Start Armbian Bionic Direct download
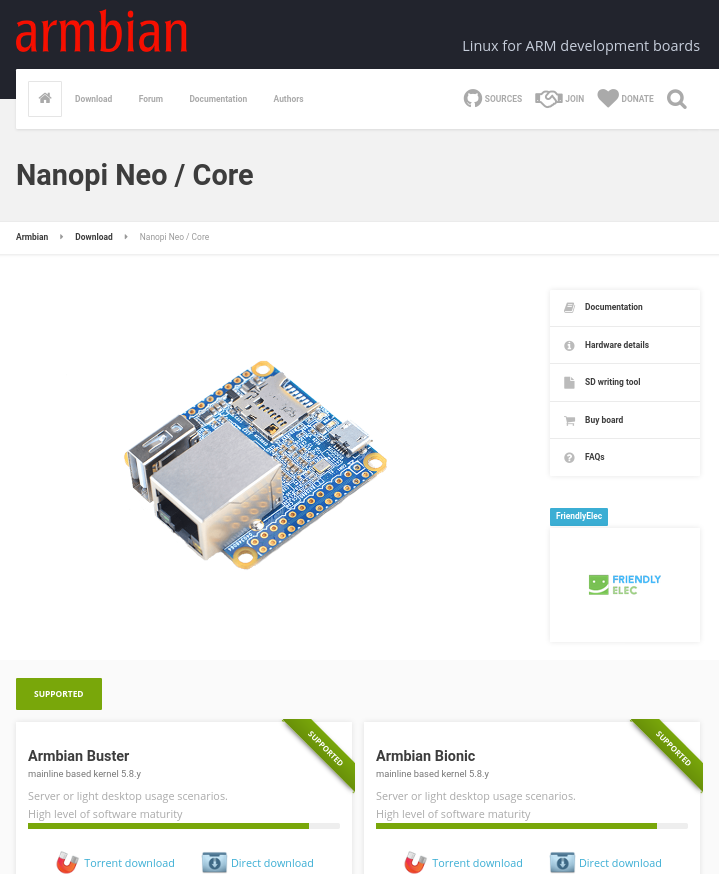Screen dimensions: 719x874 coord(620,863)
